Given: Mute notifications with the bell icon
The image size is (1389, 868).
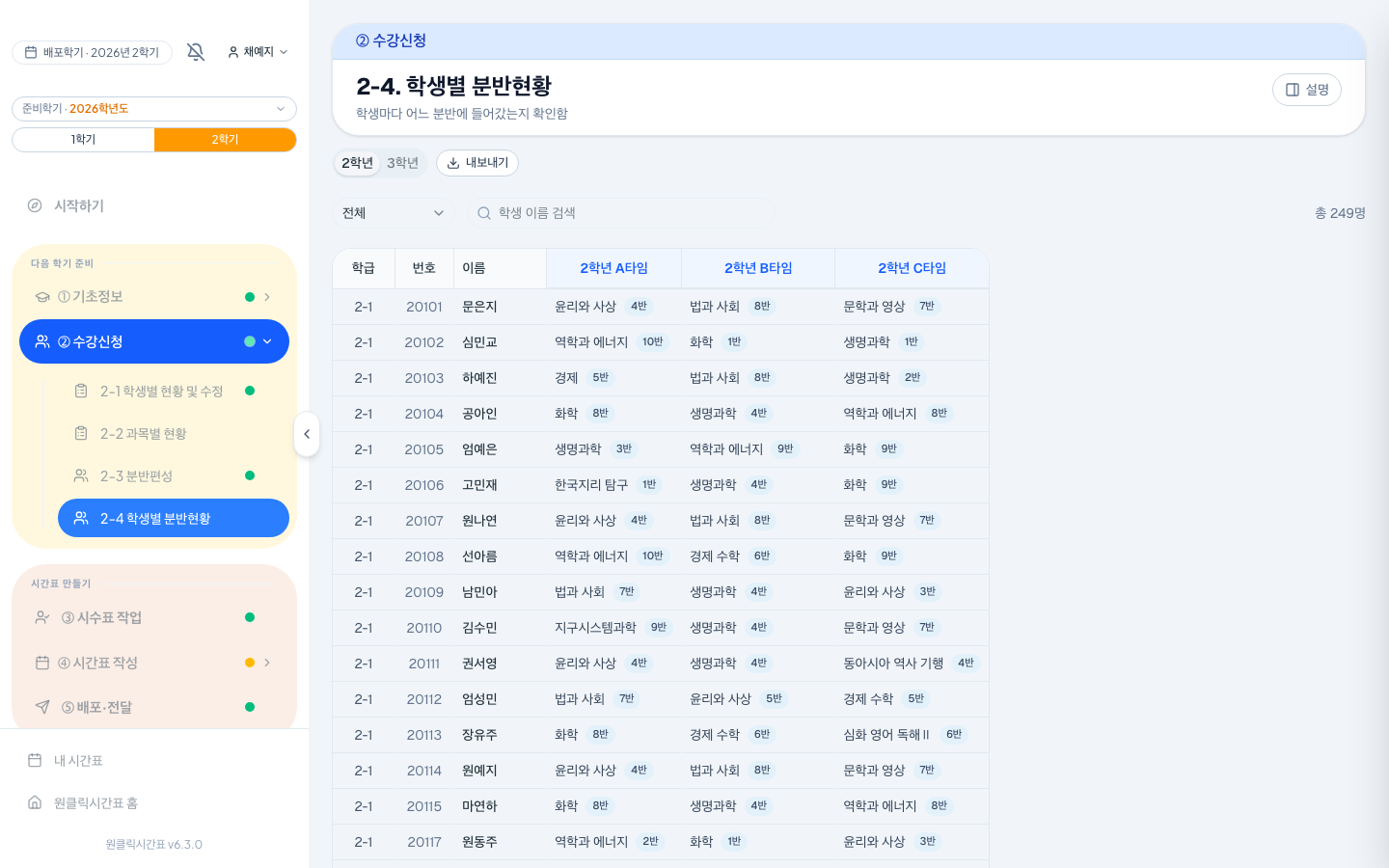Looking at the screenshot, I should point(196,52).
